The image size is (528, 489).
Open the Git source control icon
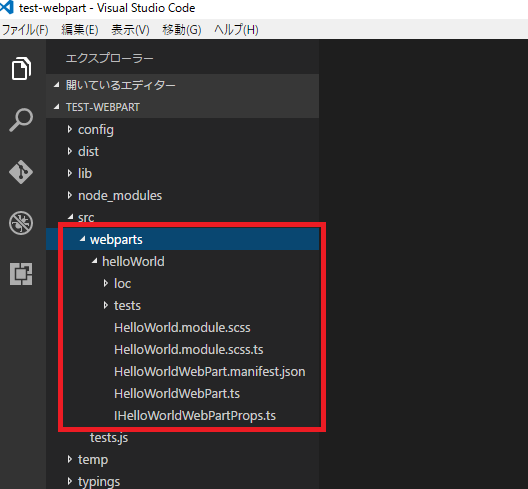pos(21,172)
